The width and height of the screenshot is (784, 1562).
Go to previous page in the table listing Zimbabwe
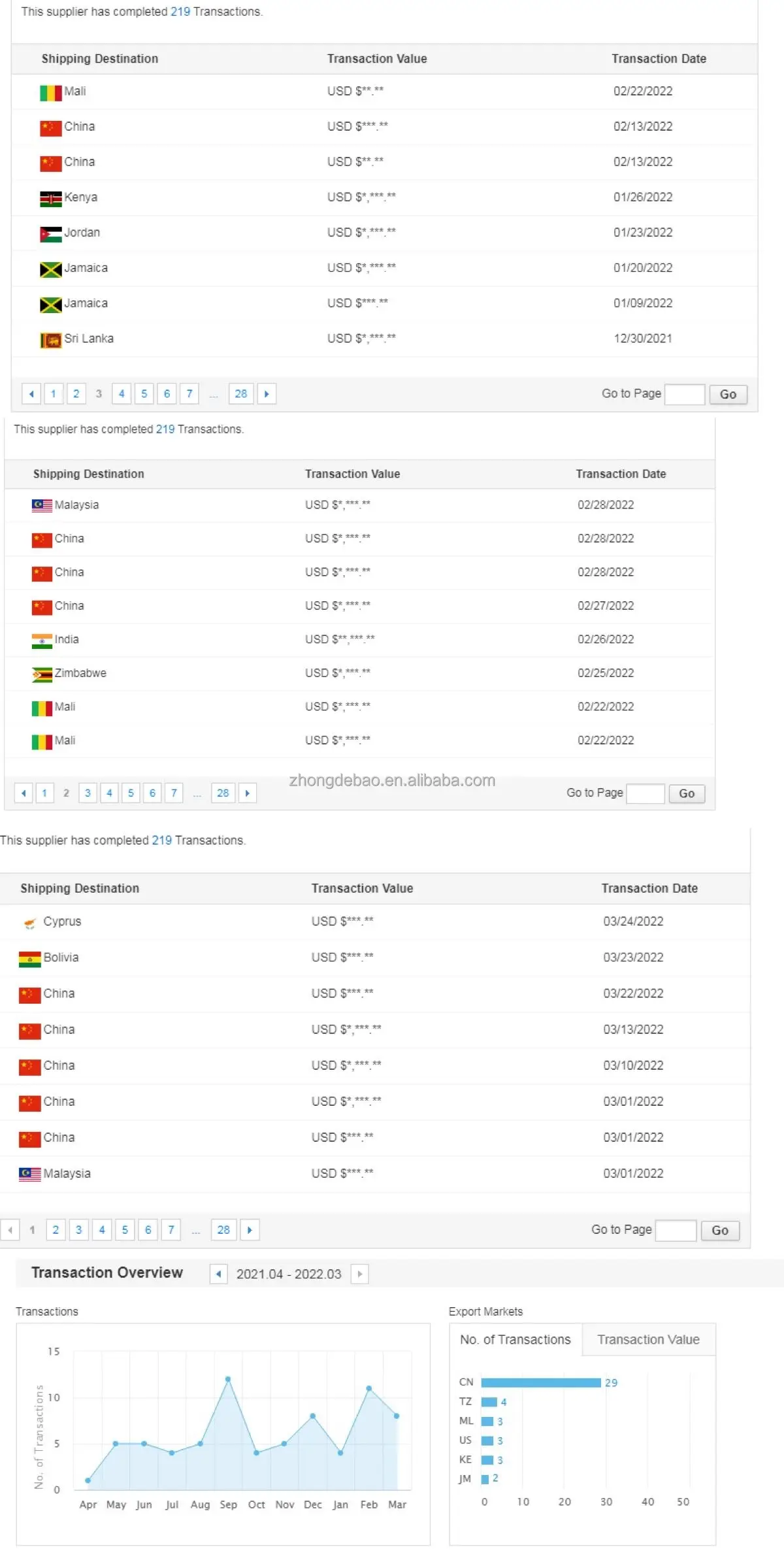pos(24,793)
